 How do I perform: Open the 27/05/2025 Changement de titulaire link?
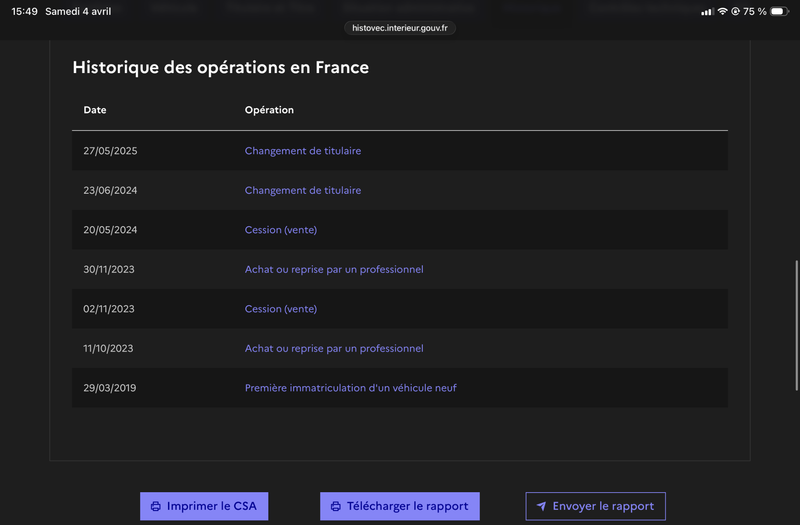pyautogui.click(x=303, y=151)
